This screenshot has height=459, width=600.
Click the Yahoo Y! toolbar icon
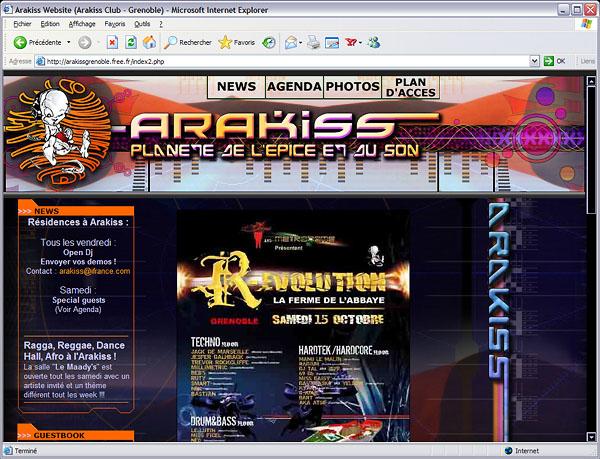(x=351, y=42)
